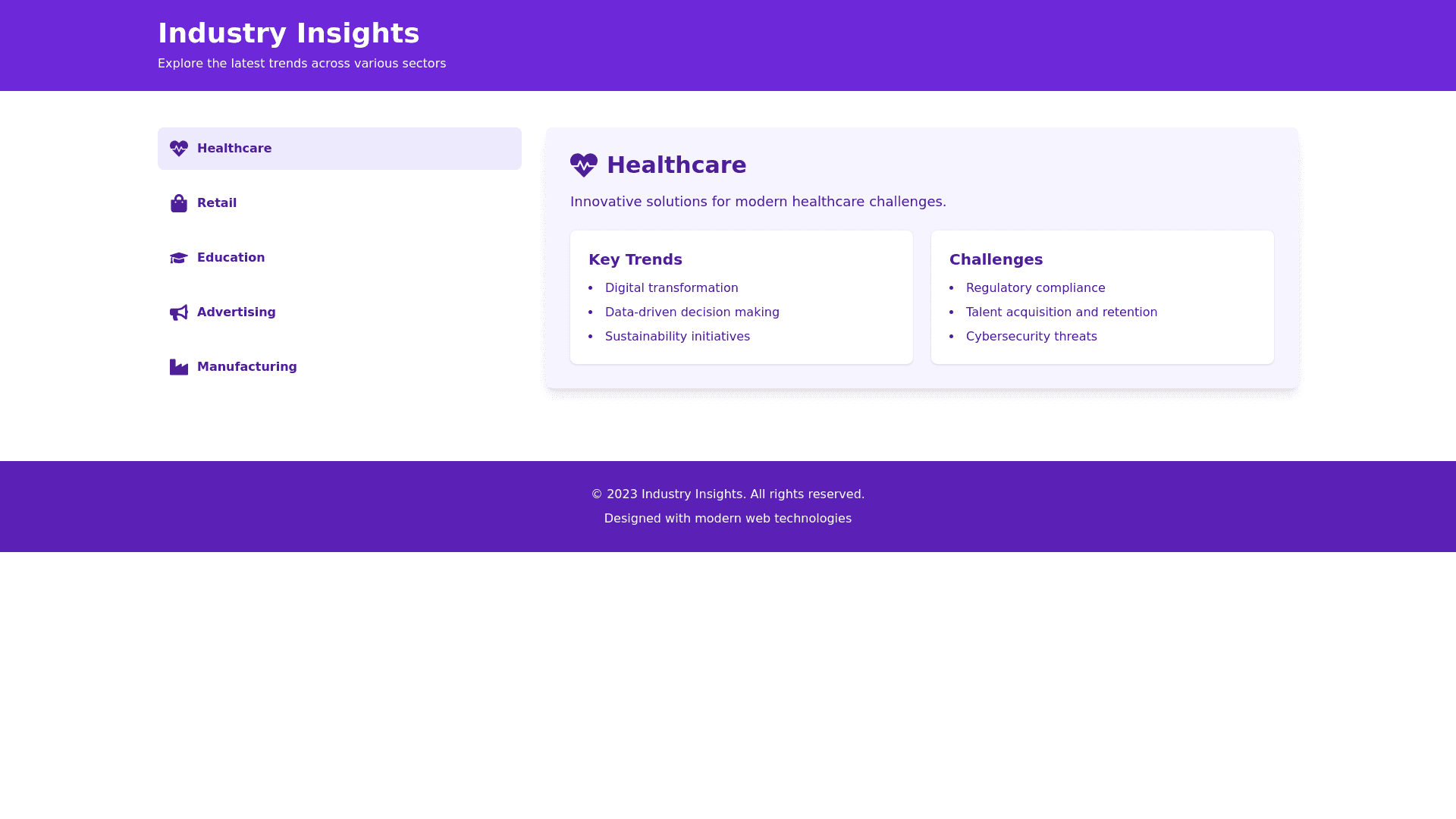Click the Industry Insights page title
The width and height of the screenshot is (1456, 819).
[x=288, y=33]
